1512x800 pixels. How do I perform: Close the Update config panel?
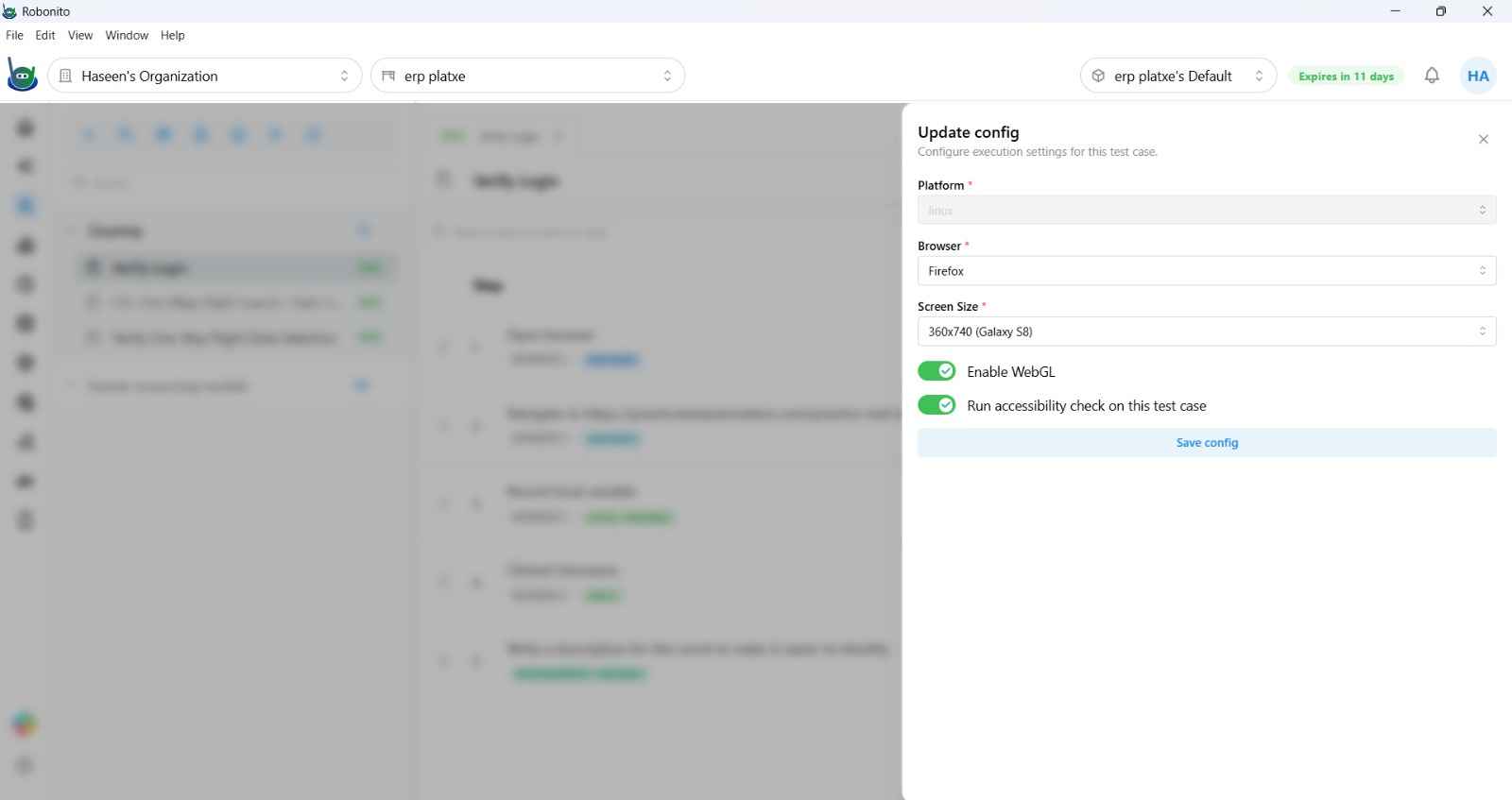click(1484, 139)
